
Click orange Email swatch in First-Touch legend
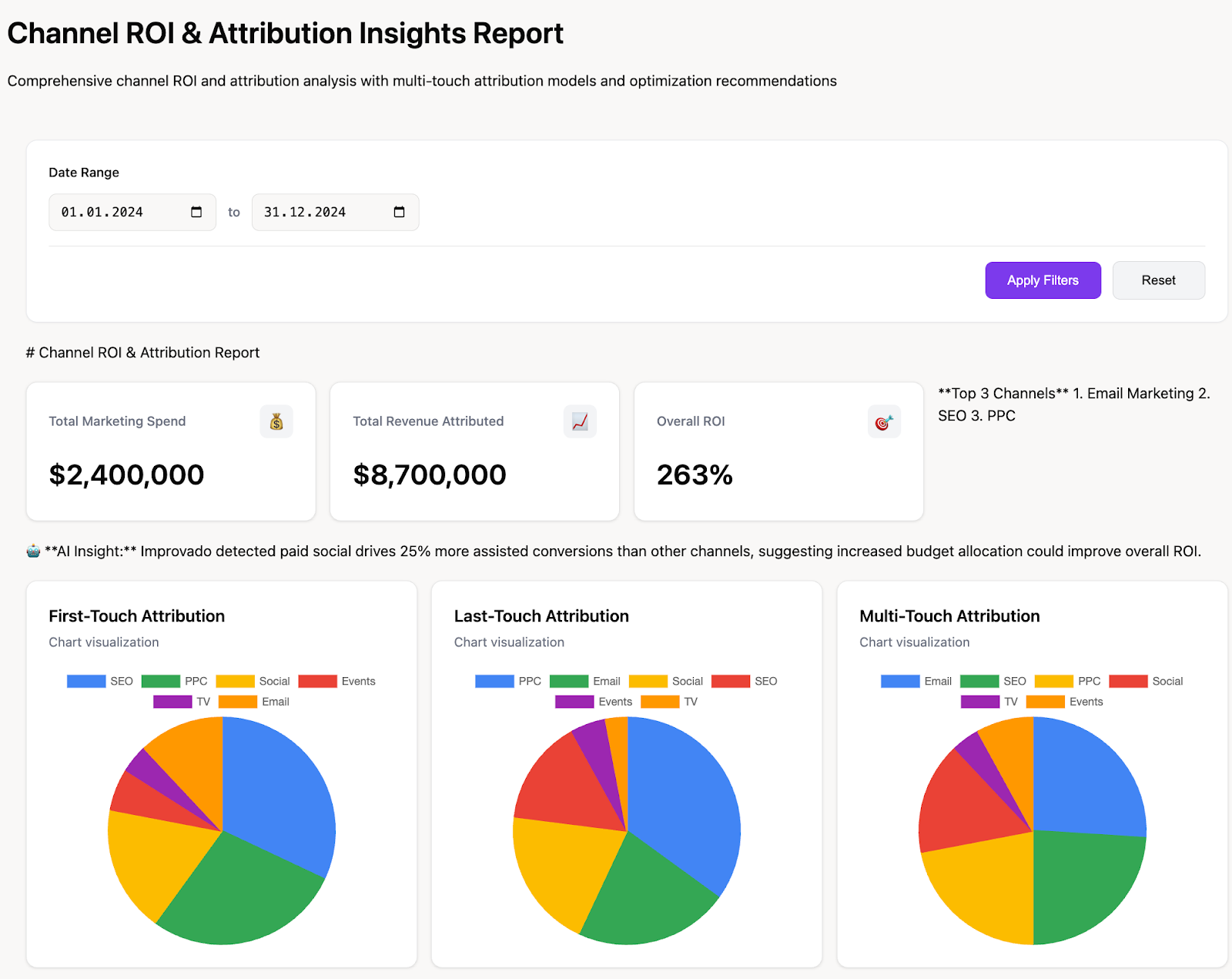[x=237, y=702]
